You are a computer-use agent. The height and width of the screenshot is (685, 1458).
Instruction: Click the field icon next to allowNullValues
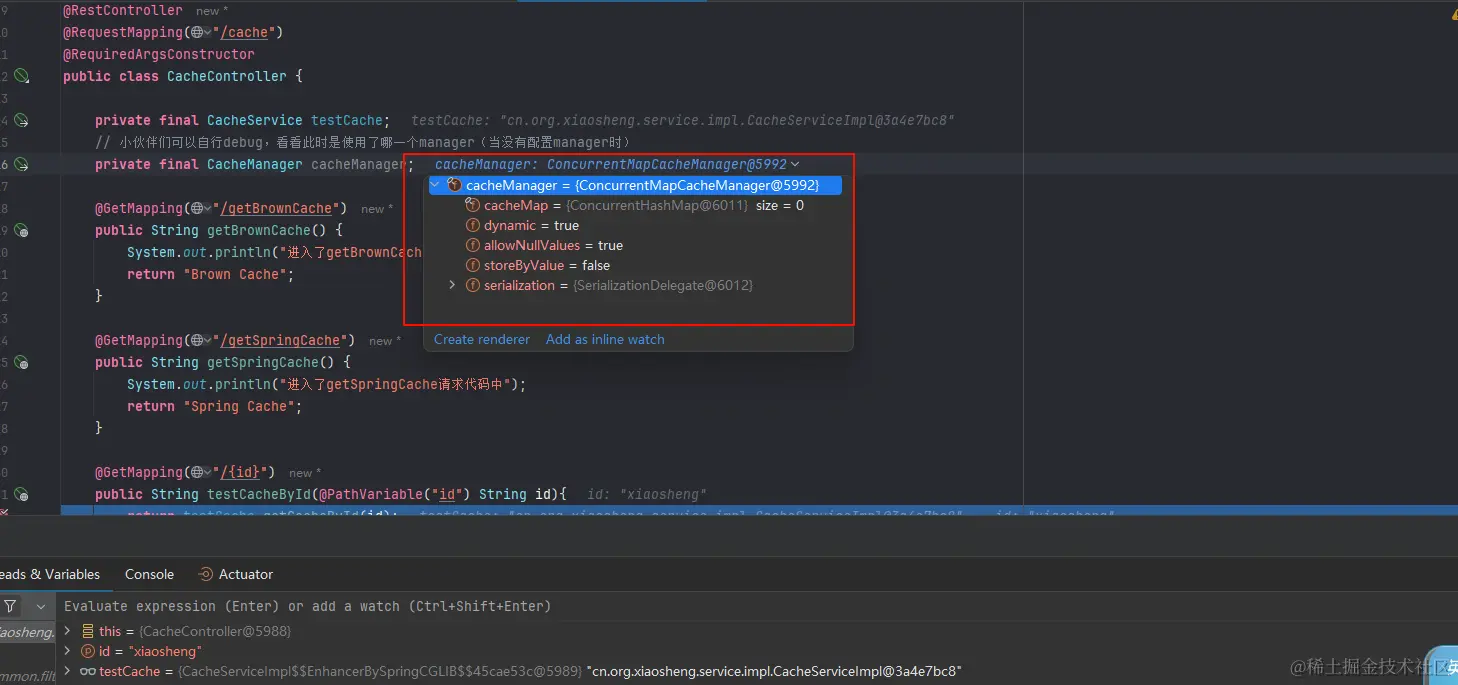coord(473,245)
